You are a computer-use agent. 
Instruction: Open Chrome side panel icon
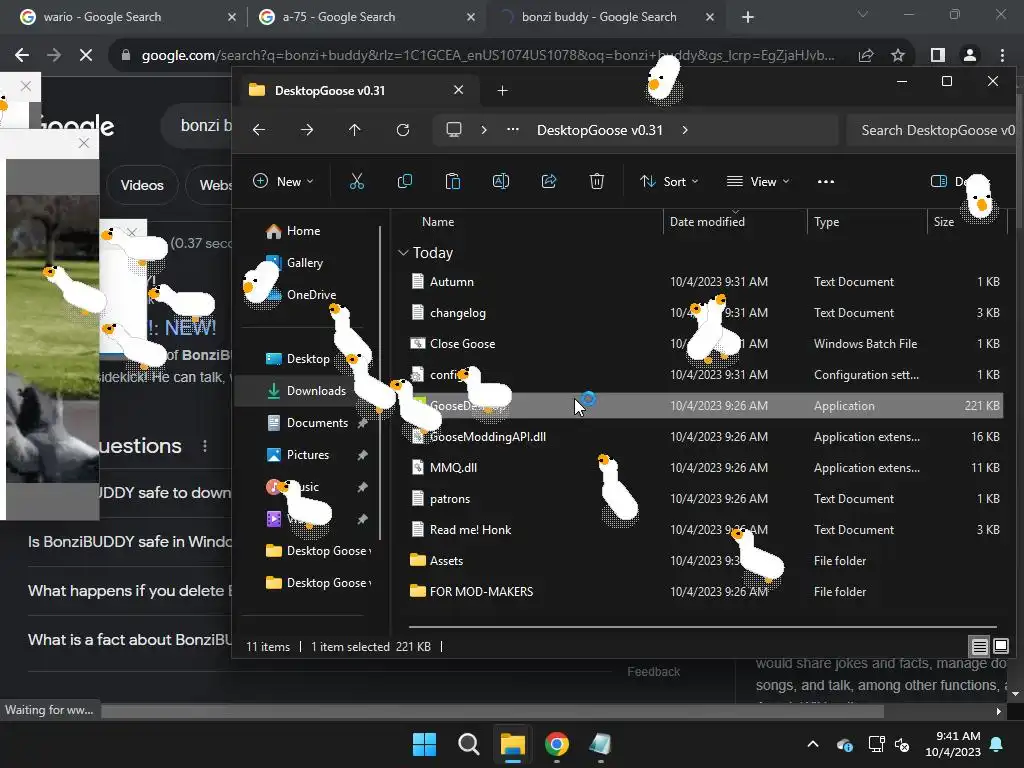938,56
